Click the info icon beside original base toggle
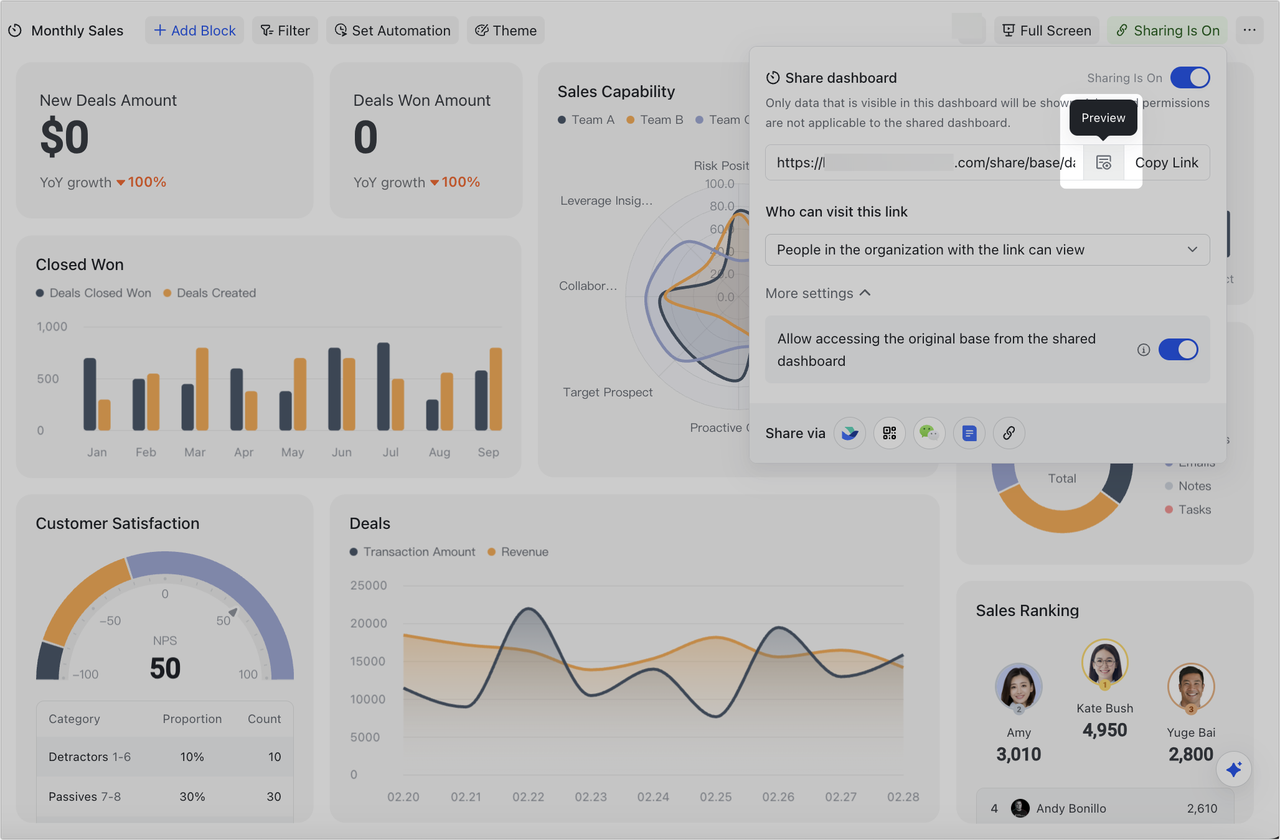The image size is (1280, 840). tap(1143, 350)
